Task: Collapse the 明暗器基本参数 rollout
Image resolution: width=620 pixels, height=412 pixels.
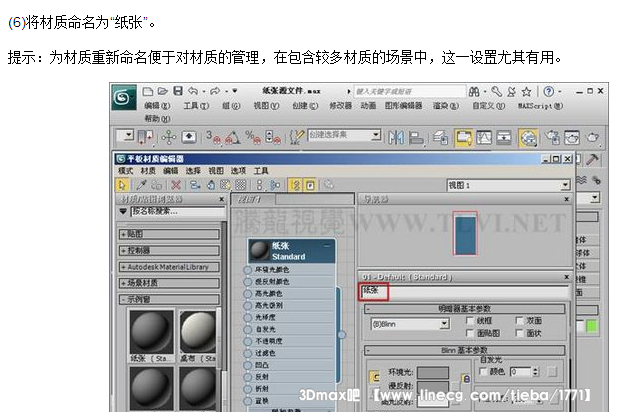Action: (x=465, y=308)
